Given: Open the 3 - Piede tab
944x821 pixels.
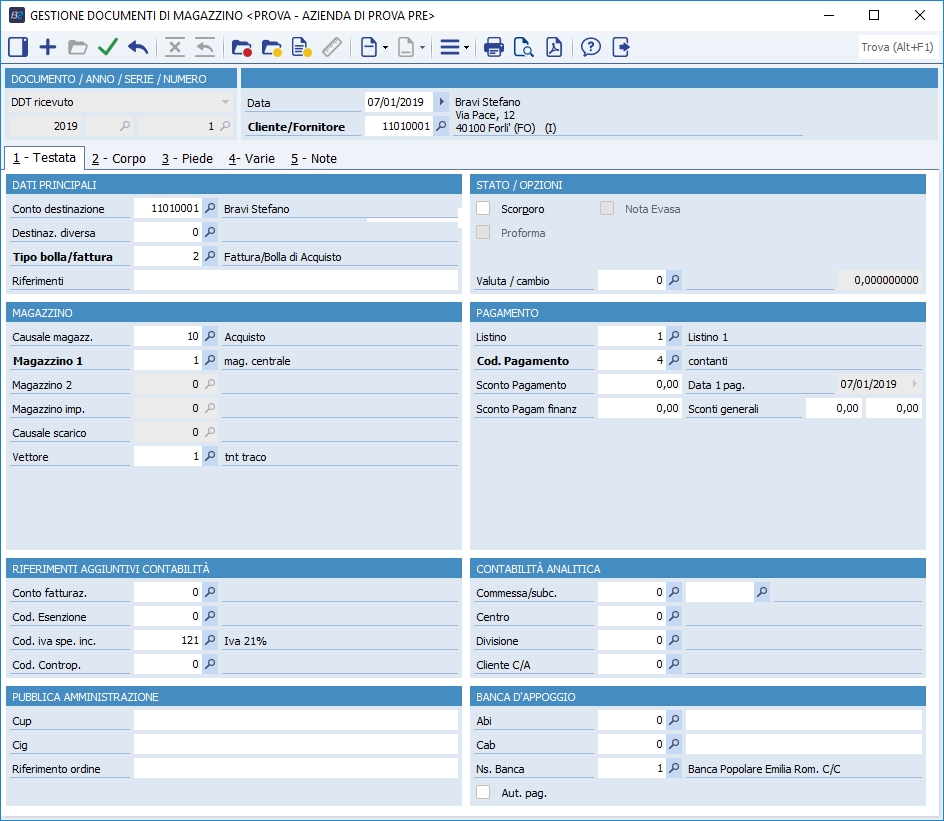Looking at the screenshot, I should (x=187, y=159).
